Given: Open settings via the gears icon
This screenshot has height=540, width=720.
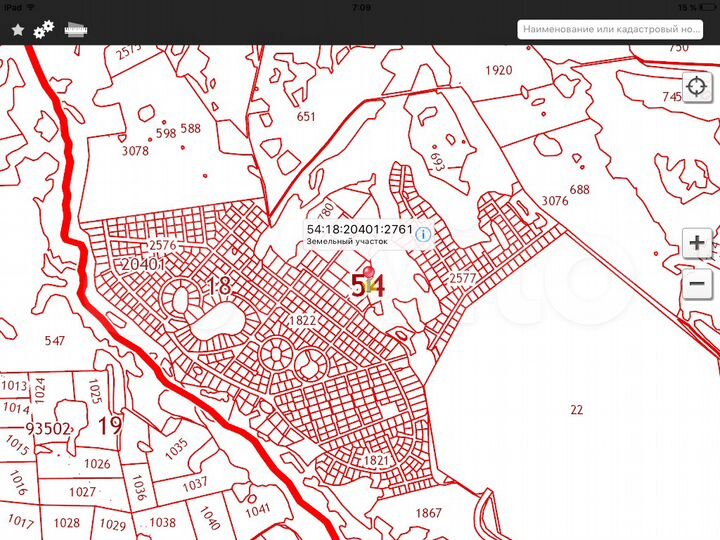Looking at the screenshot, I should pos(44,29).
